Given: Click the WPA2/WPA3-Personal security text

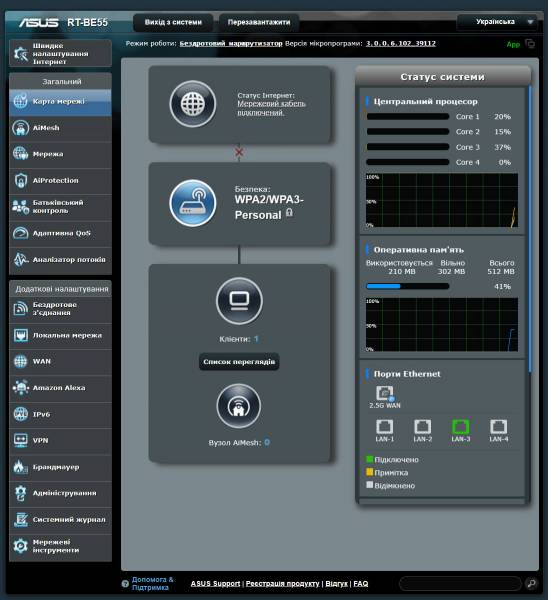Looking at the screenshot, I should (x=269, y=207).
